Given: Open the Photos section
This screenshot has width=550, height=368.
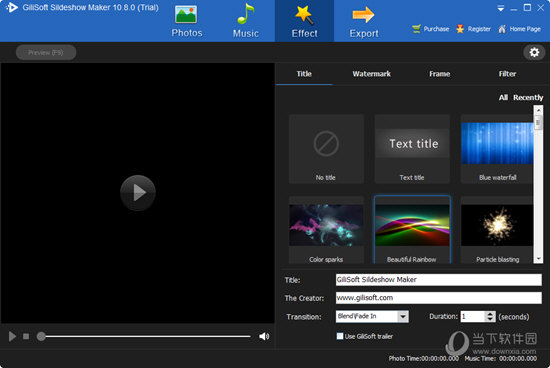Looking at the screenshot, I should coord(187,21).
